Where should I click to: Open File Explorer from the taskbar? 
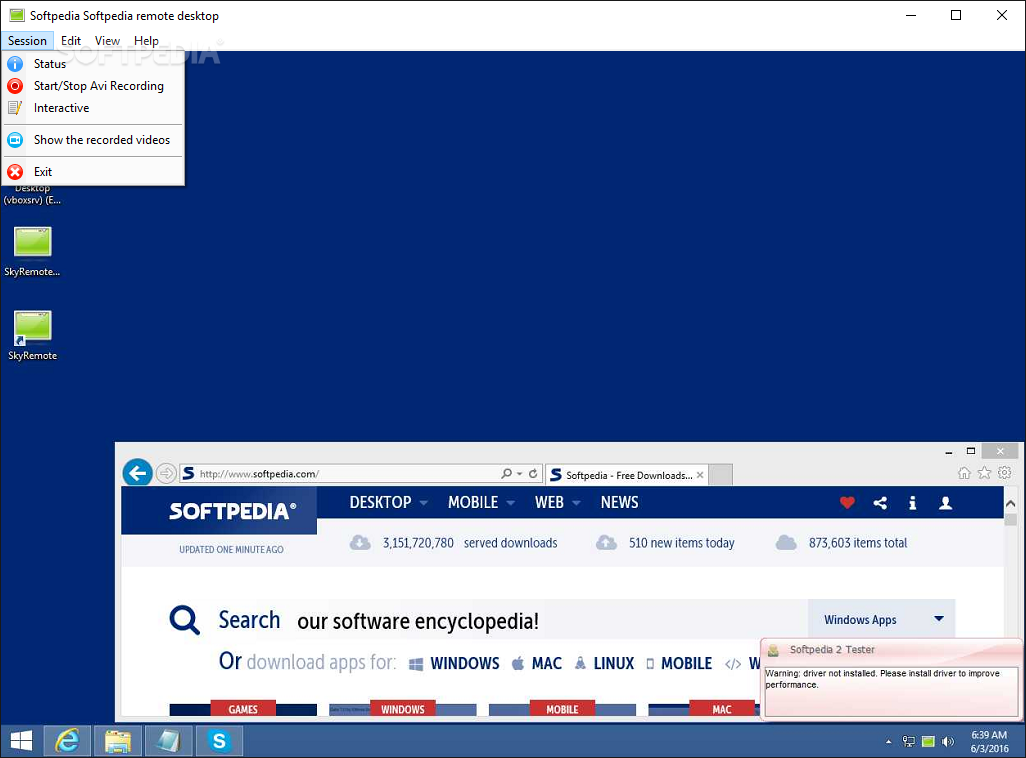tap(118, 741)
